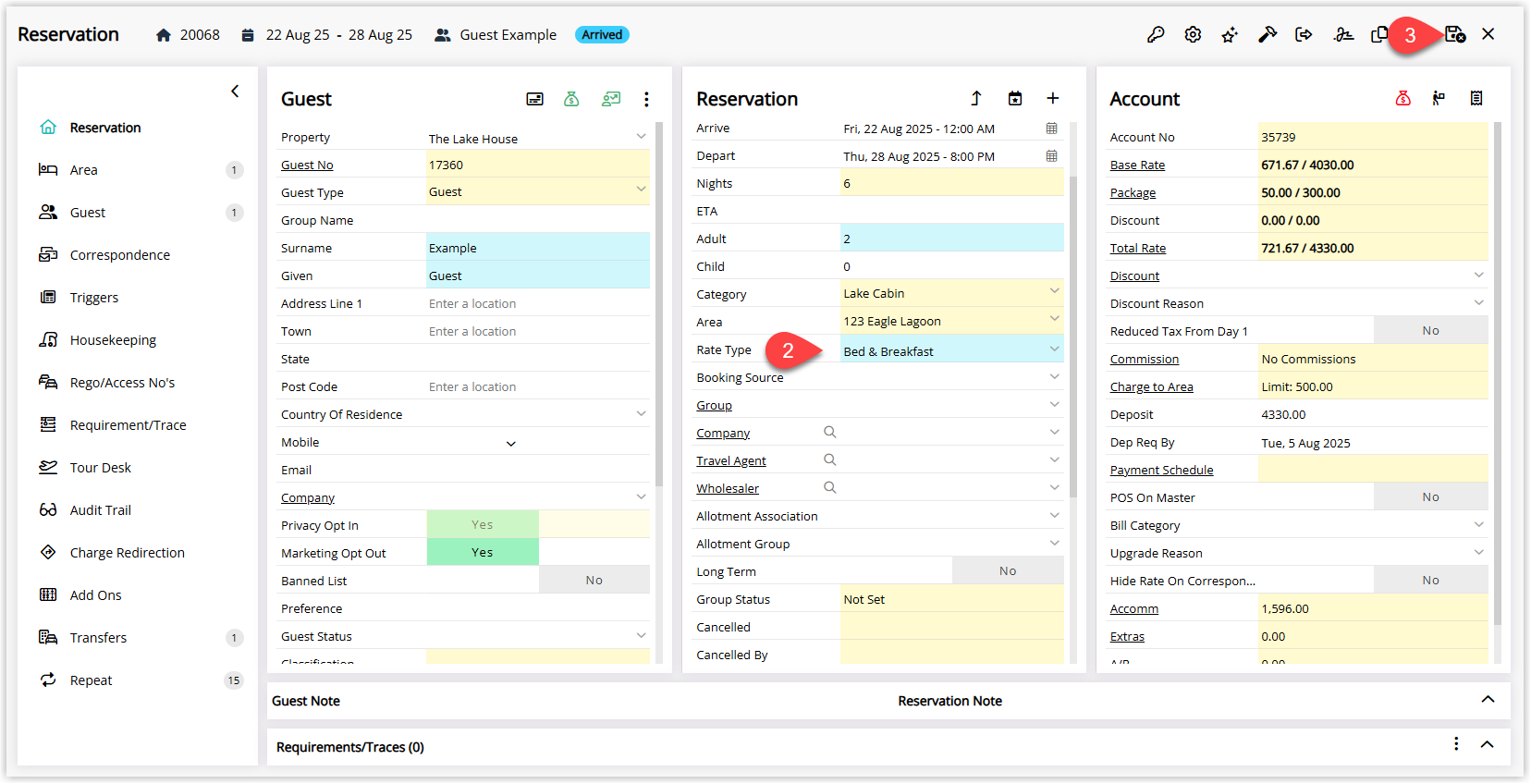This screenshot has width=1531, height=784.
Task: Open the gear settings icon in top toolbar
Action: coord(1193,34)
